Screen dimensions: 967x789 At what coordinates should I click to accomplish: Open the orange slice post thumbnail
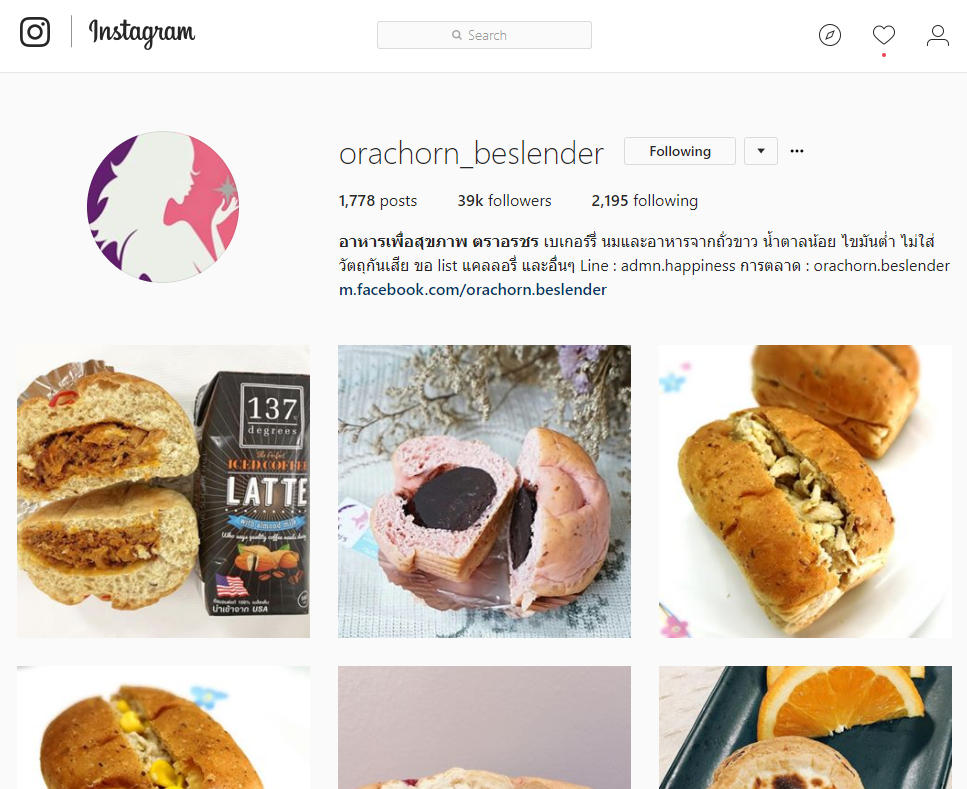805,727
